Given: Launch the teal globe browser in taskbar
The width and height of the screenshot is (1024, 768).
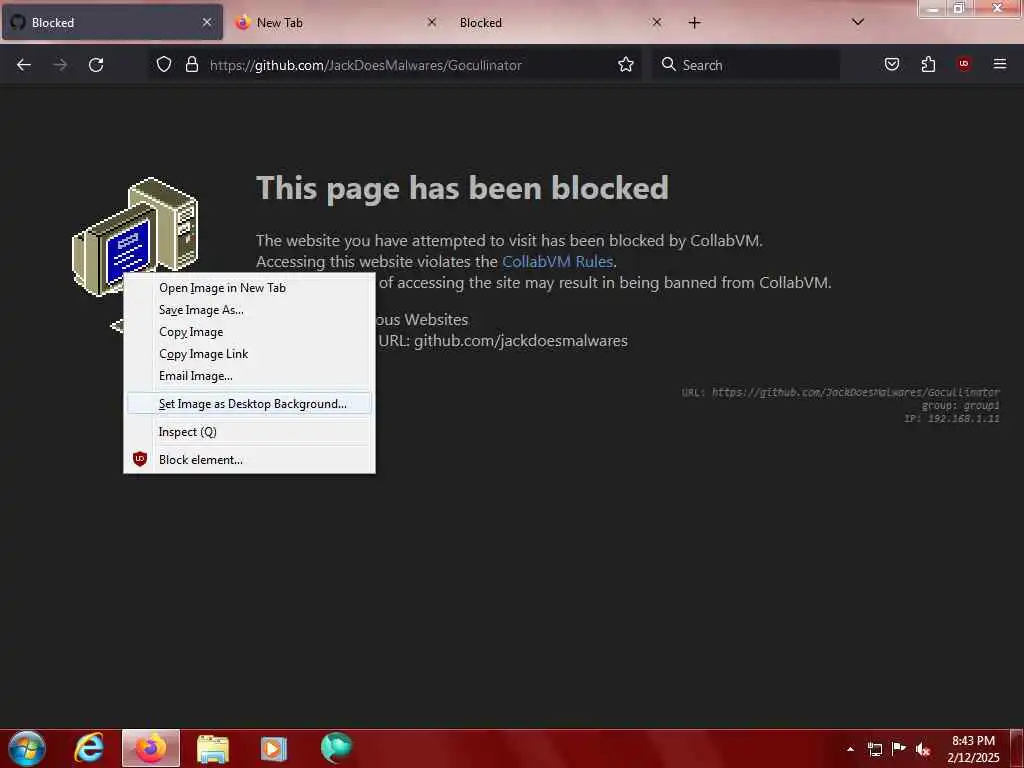Looking at the screenshot, I should (336, 748).
